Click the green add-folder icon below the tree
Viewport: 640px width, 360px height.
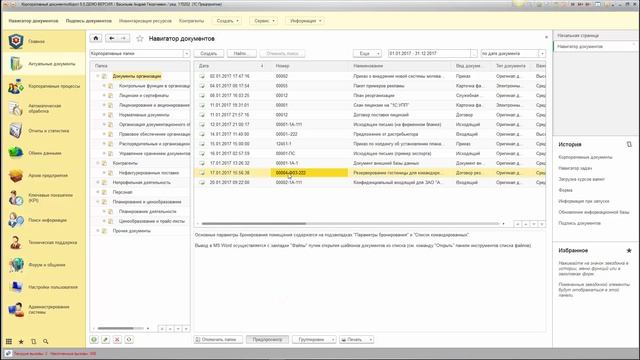[94, 340]
